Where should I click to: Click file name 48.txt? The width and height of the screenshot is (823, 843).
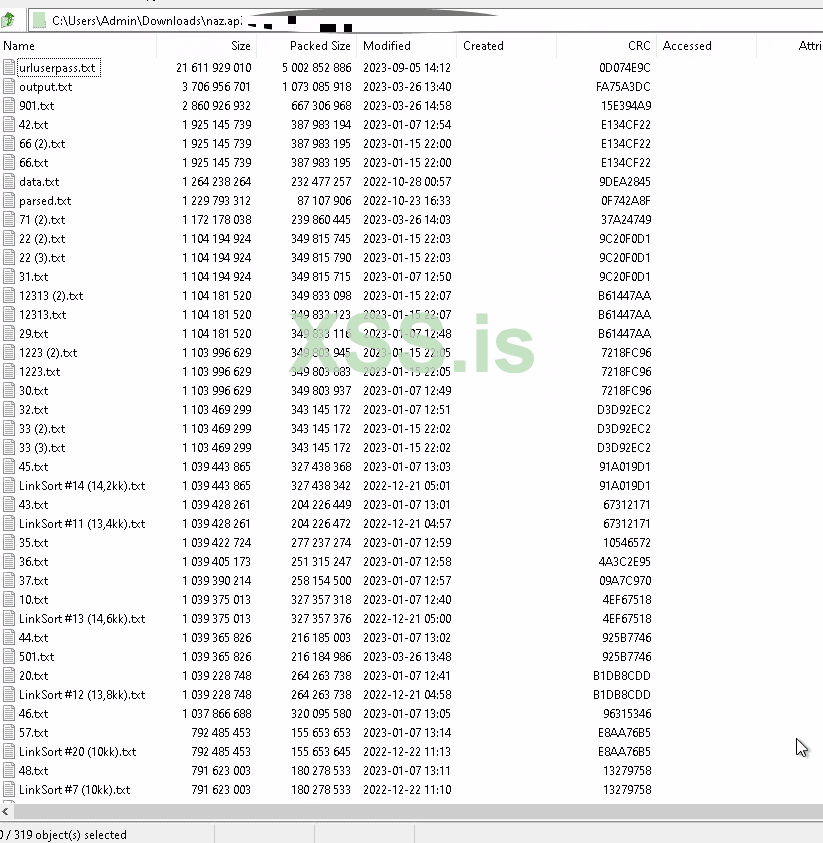click(33, 770)
